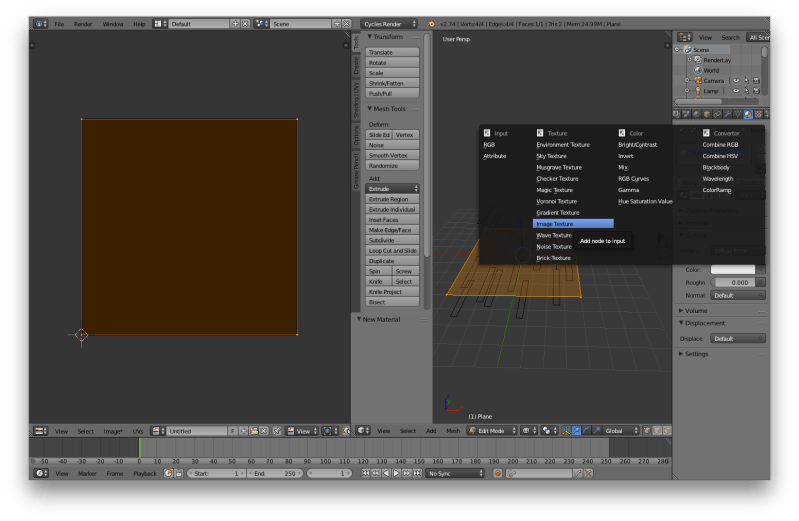
Task: Toggle Camera visibility eye in outliner
Action: [736, 81]
